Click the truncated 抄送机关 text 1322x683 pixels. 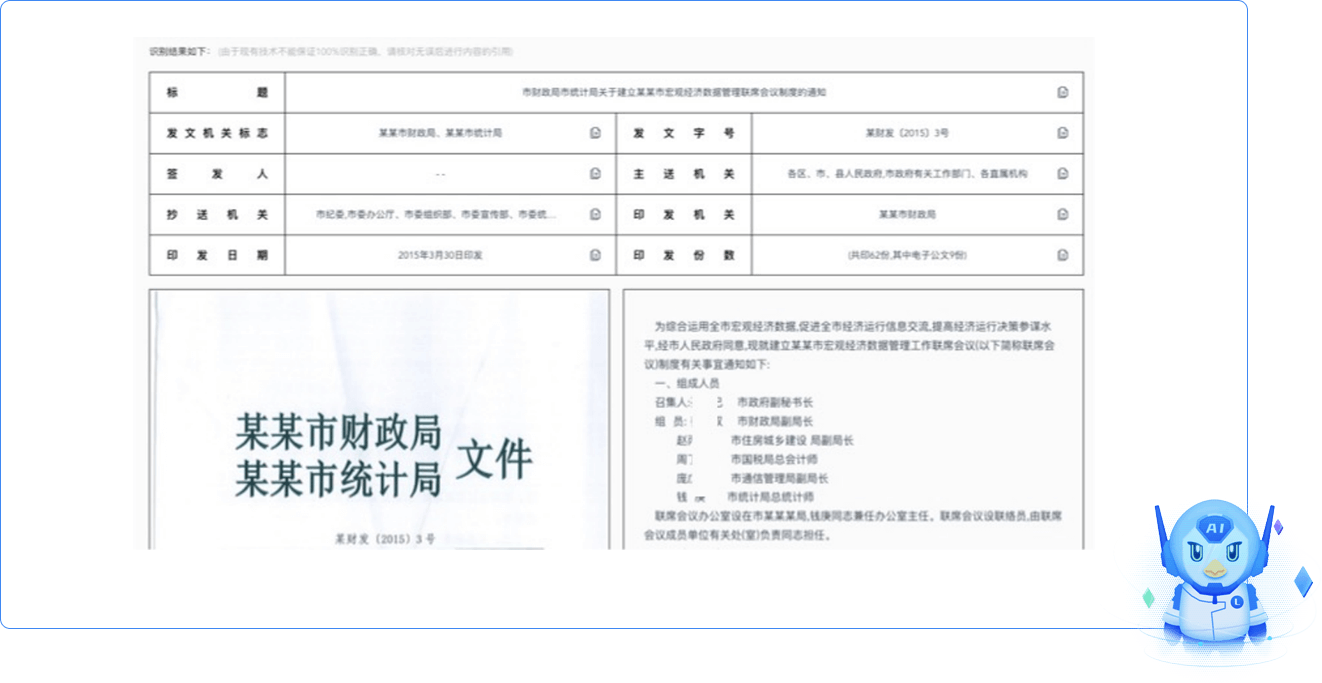[435, 214]
